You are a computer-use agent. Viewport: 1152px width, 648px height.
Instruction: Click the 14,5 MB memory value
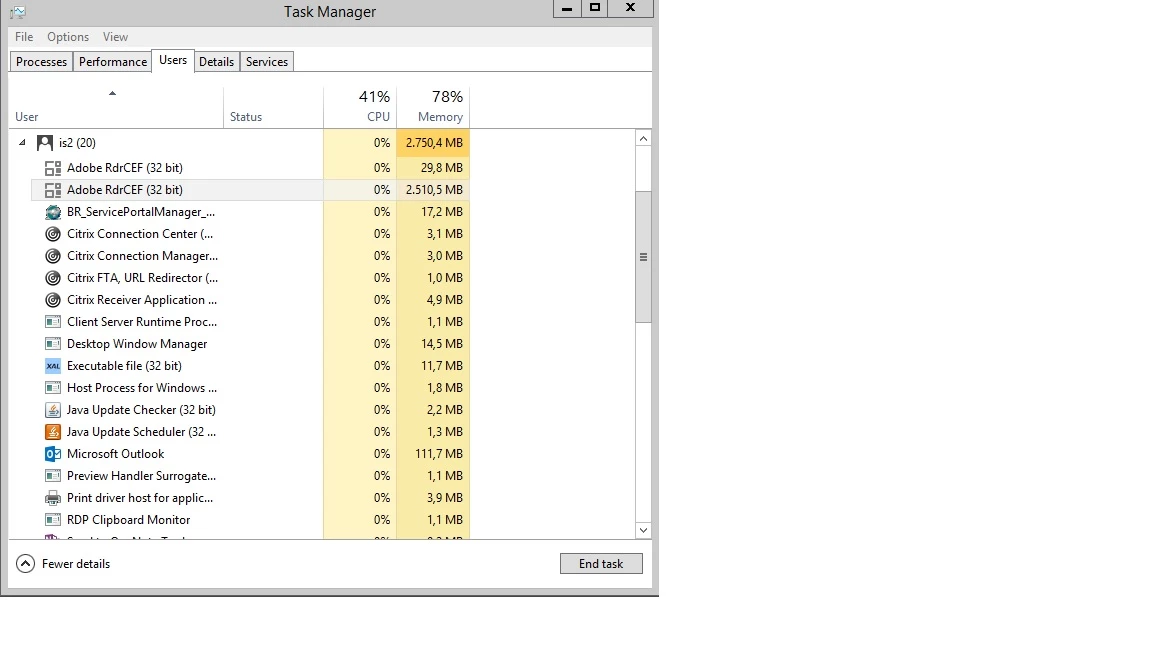click(x=442, y=344)
